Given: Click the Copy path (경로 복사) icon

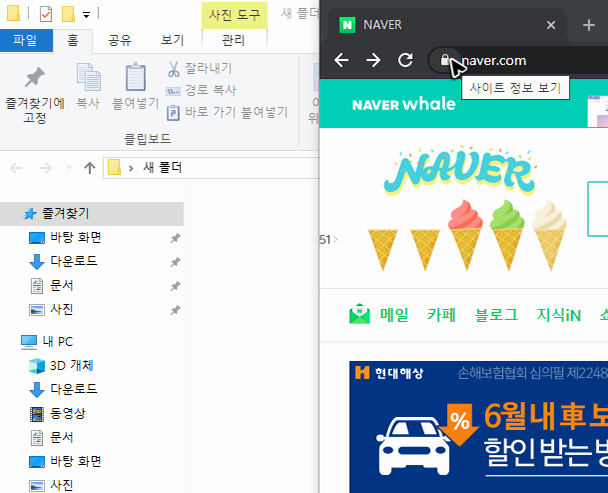Looking at the screenshot, I should (173, 91).
